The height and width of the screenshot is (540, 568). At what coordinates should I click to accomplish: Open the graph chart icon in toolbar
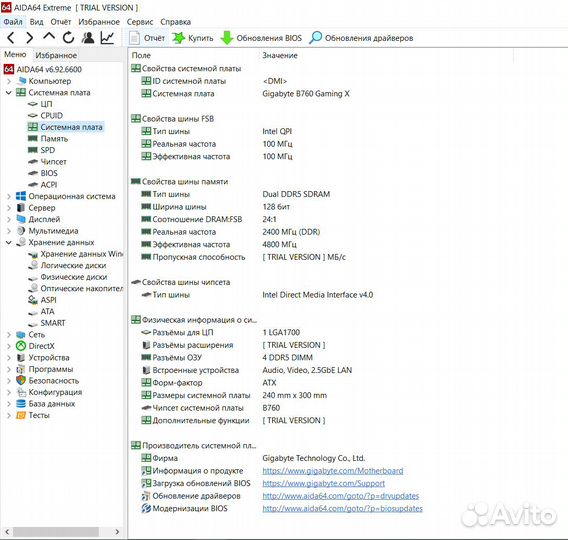pyautogui.click(x=107, y=38)
